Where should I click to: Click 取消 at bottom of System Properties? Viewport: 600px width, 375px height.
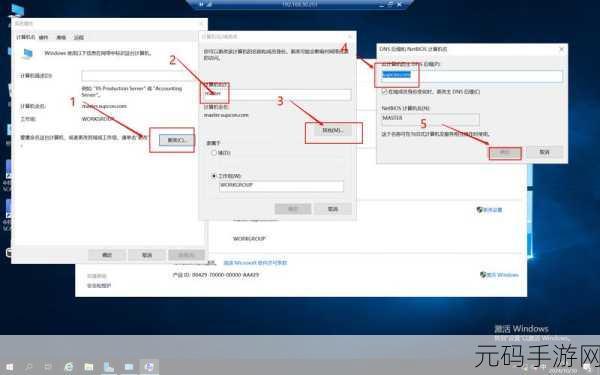[147, 255]
